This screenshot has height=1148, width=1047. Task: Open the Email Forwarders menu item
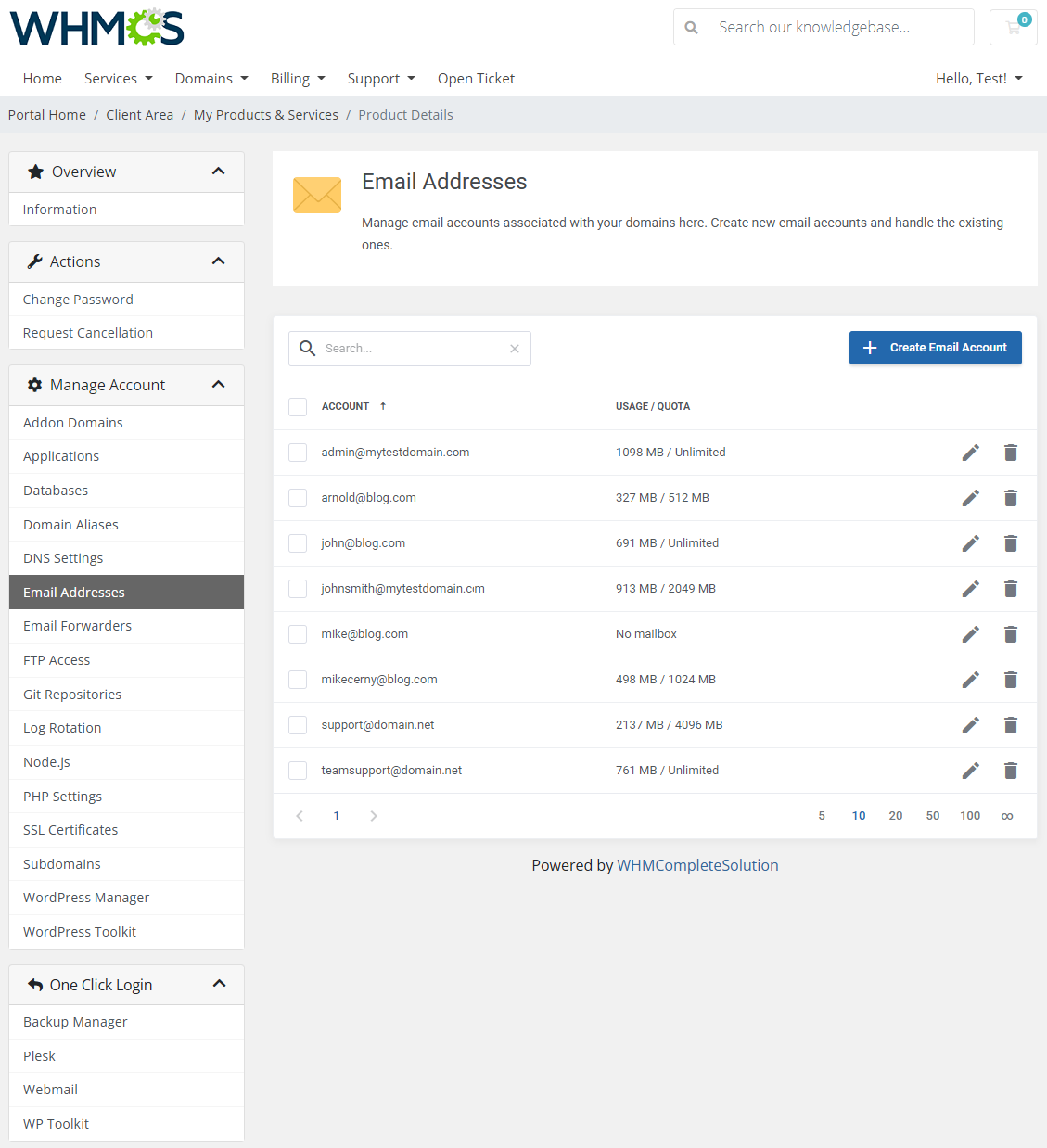tap(77, 626)
